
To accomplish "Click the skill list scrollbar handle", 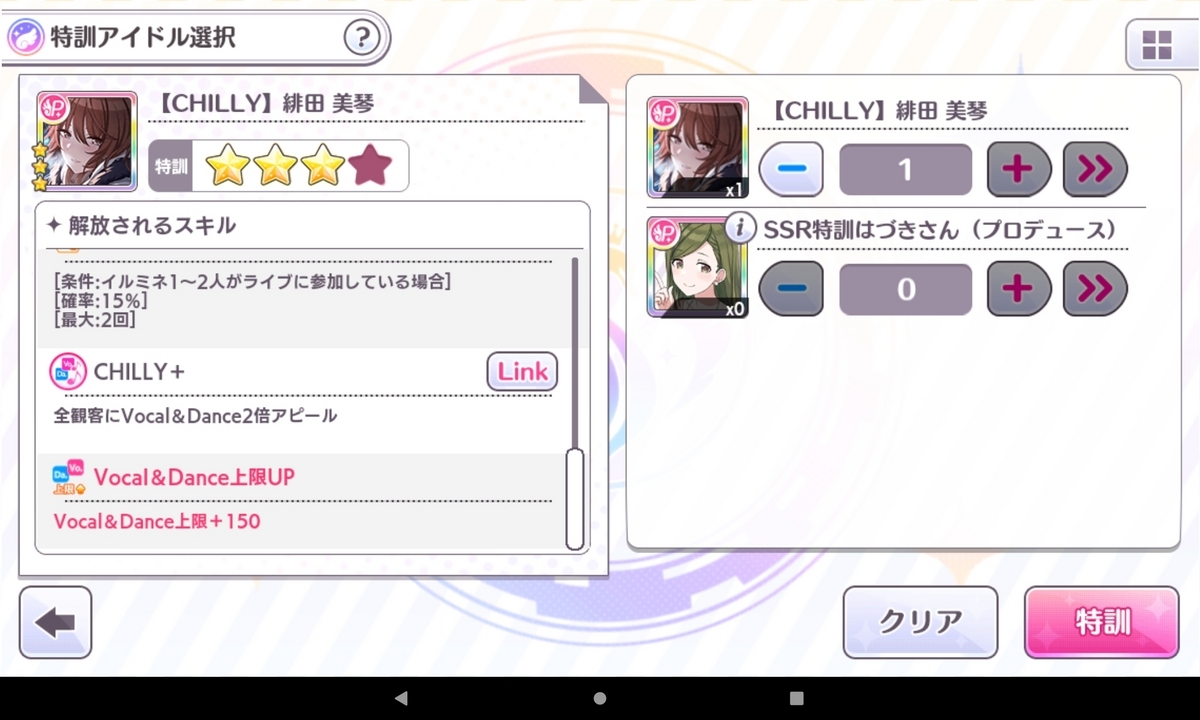I will click(575, 499).
